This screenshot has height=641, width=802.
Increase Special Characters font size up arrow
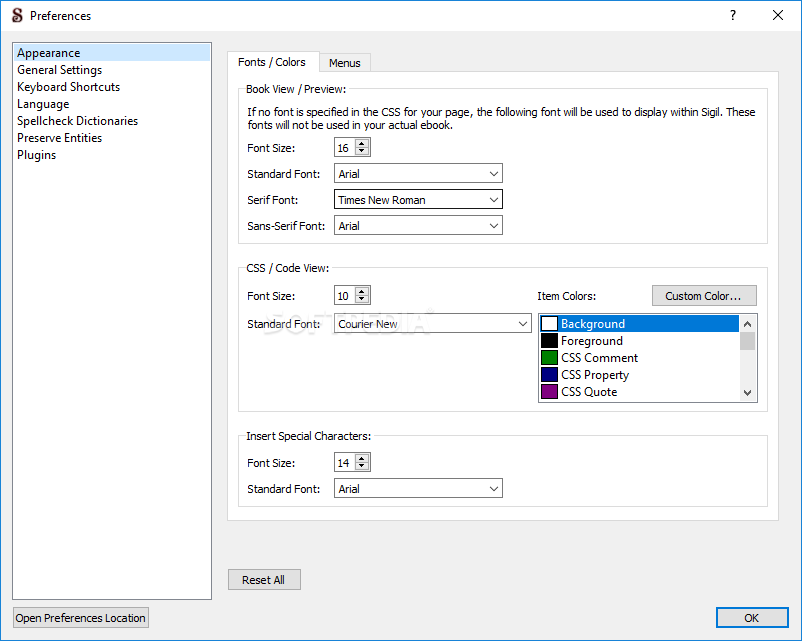(362, 458)
